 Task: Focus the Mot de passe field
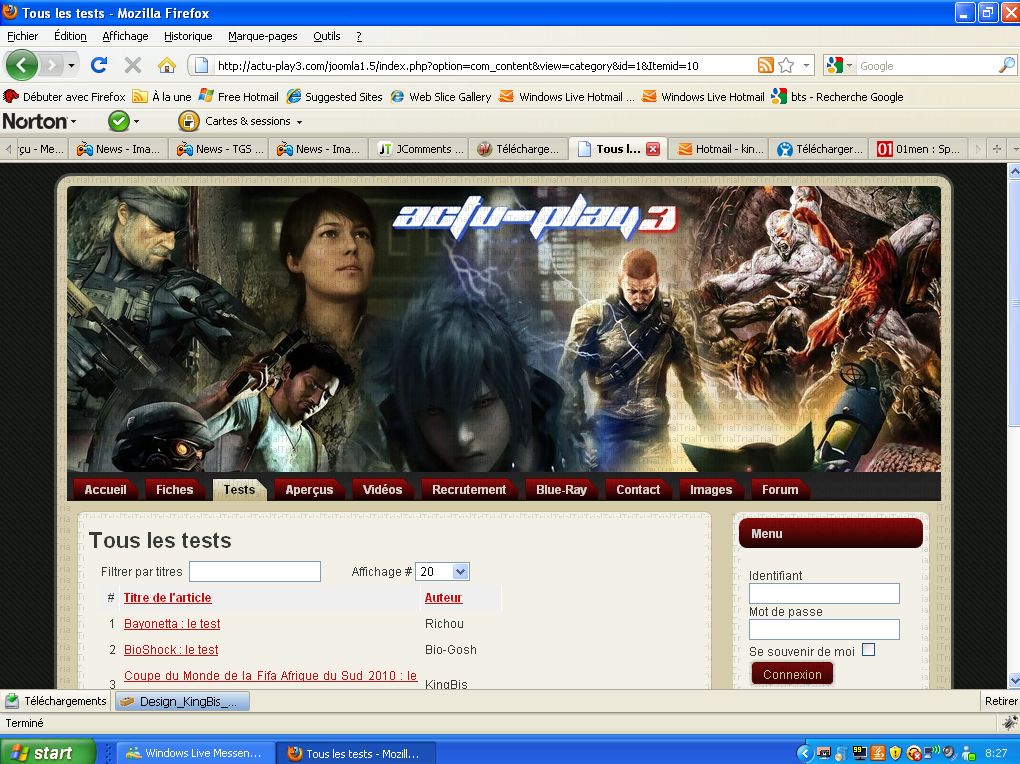(824, 629)
